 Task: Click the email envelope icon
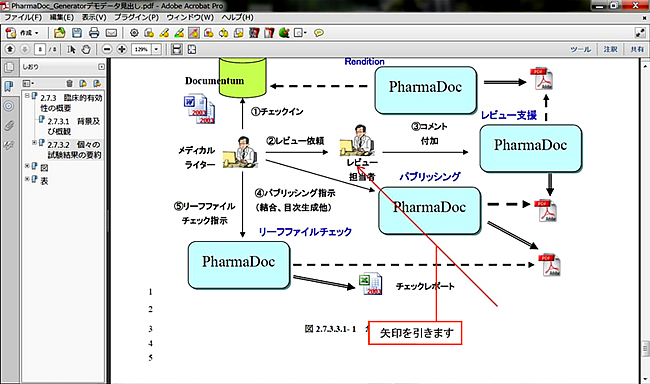tap(111, 33)
